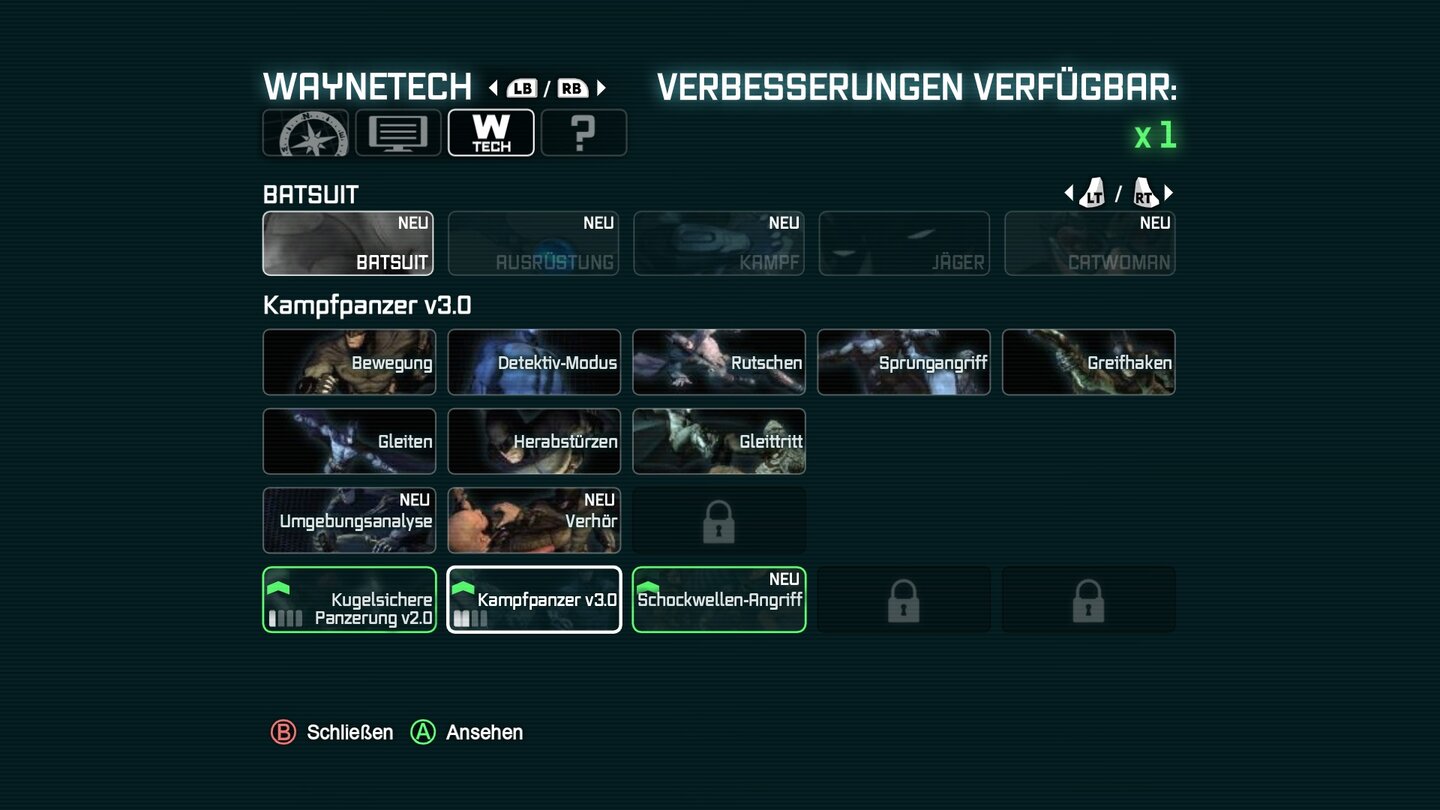The height and width of the screenshot is (810, 1440).
Task: Select the Kampf category tab
Action: [719, 243]
